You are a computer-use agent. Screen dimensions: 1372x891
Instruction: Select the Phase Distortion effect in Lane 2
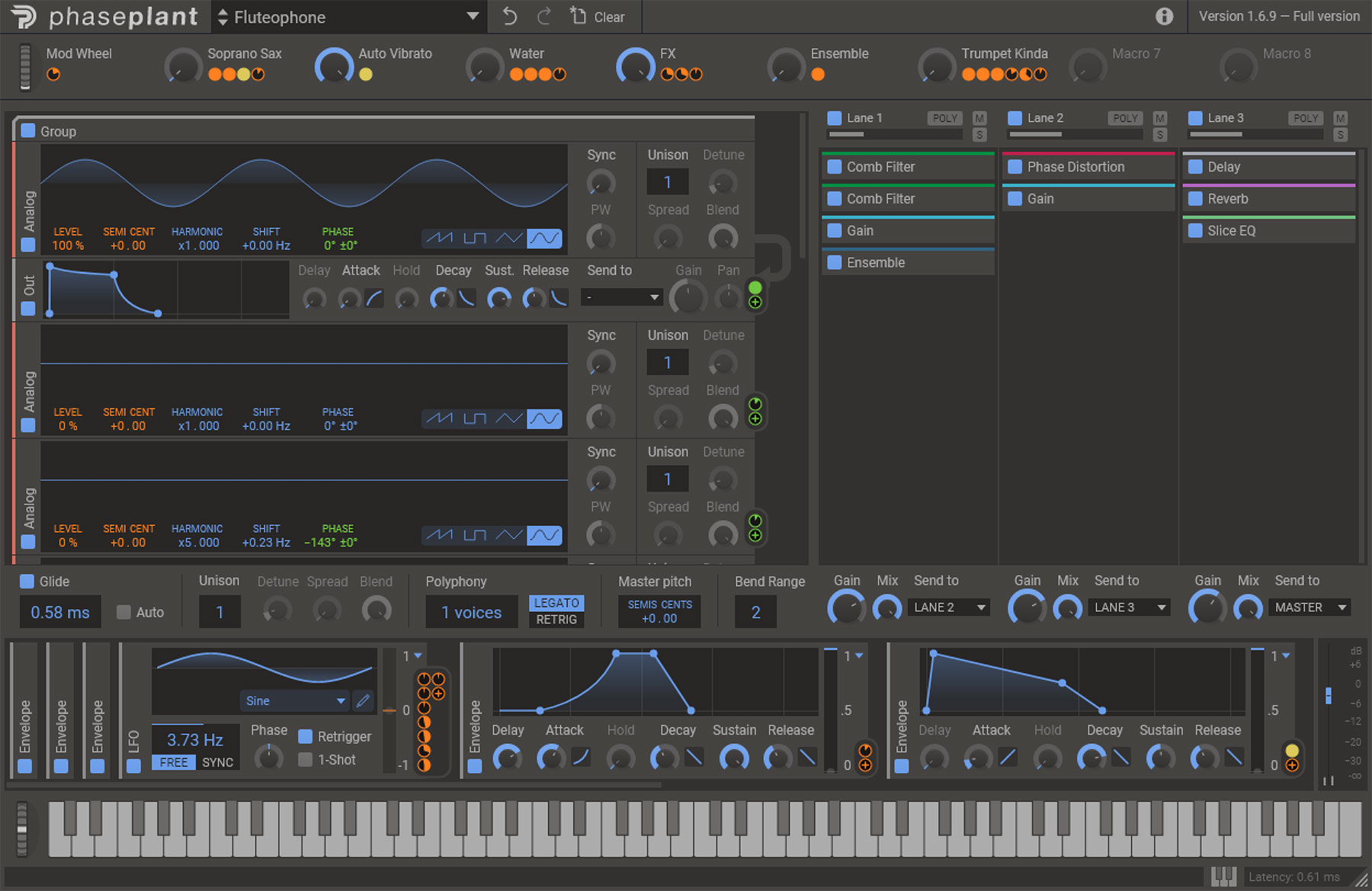tap(1075, 167)
